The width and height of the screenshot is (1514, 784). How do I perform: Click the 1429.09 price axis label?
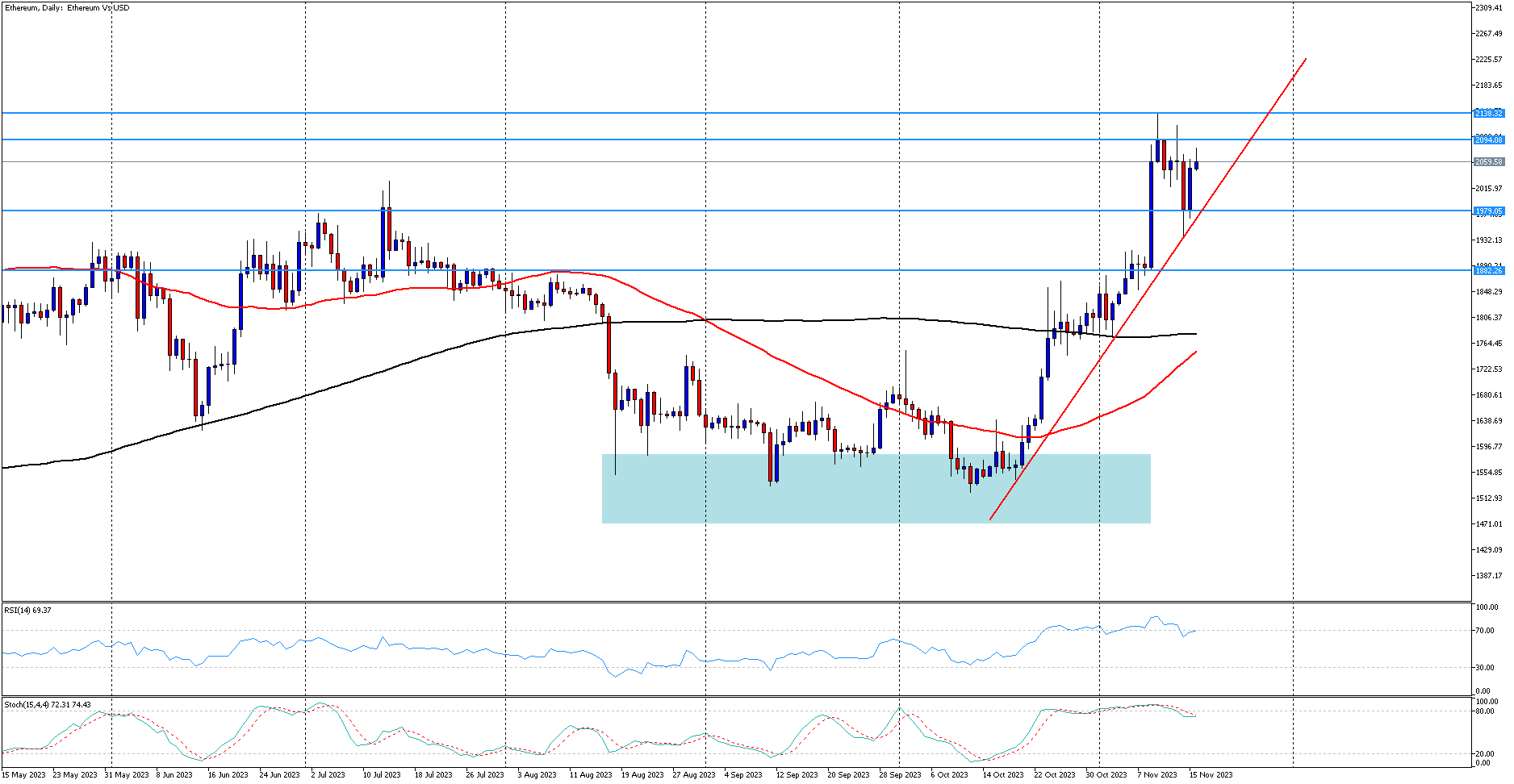[1489, 550]
